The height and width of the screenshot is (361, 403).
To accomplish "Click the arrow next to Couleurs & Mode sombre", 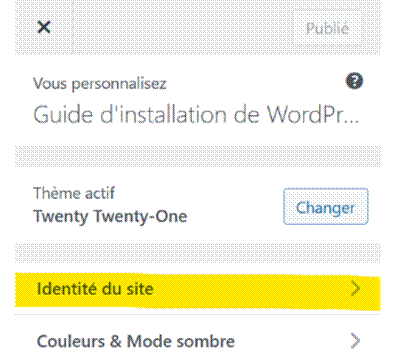I will click(x=356, y=341).
